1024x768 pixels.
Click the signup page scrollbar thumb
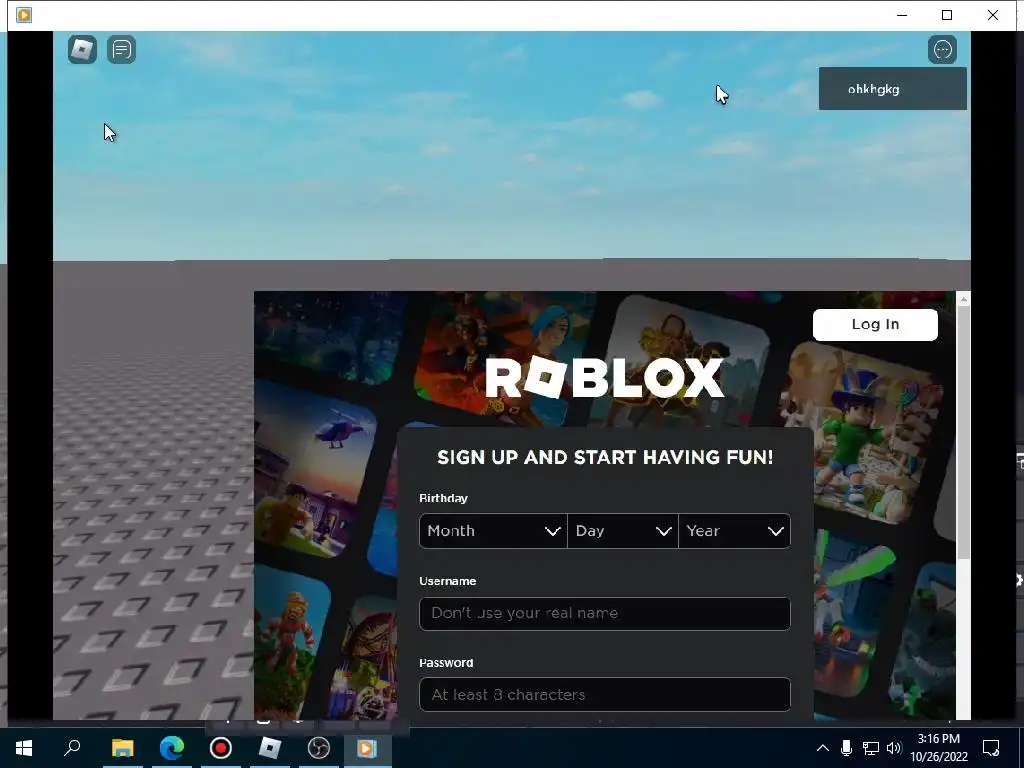pyautogui.click(x=963, y=432)
